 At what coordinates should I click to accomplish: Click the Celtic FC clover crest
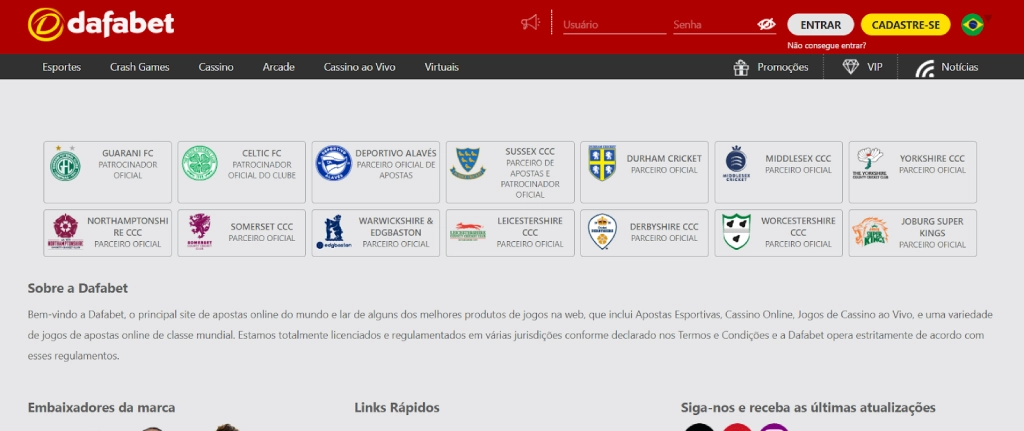(199, 164)
